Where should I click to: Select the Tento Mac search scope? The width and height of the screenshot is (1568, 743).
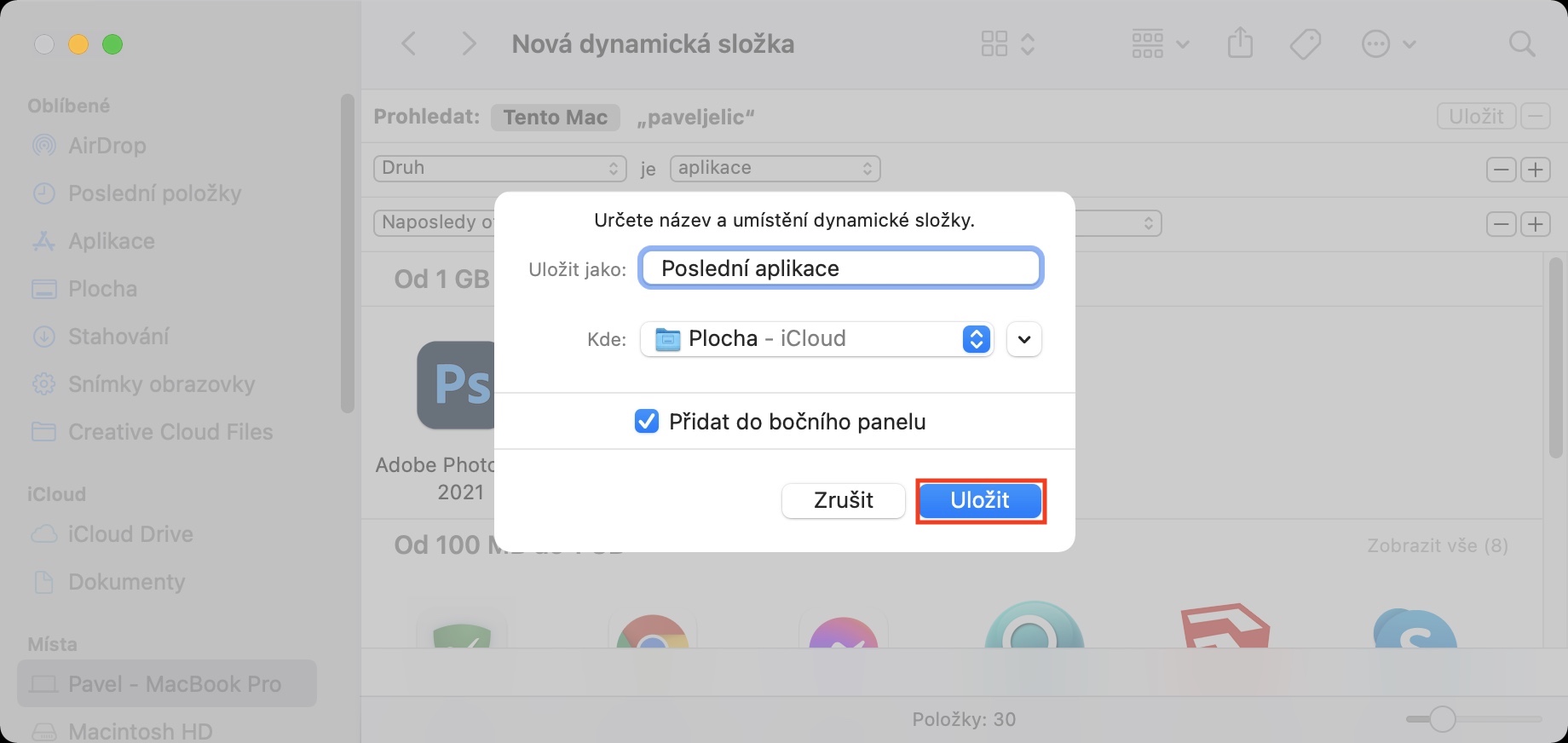[555, 118]
